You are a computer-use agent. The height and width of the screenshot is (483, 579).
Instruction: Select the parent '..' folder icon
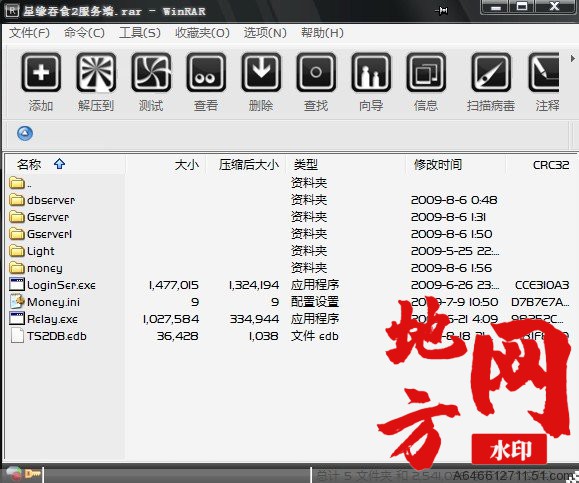click(x=17, y=183)
